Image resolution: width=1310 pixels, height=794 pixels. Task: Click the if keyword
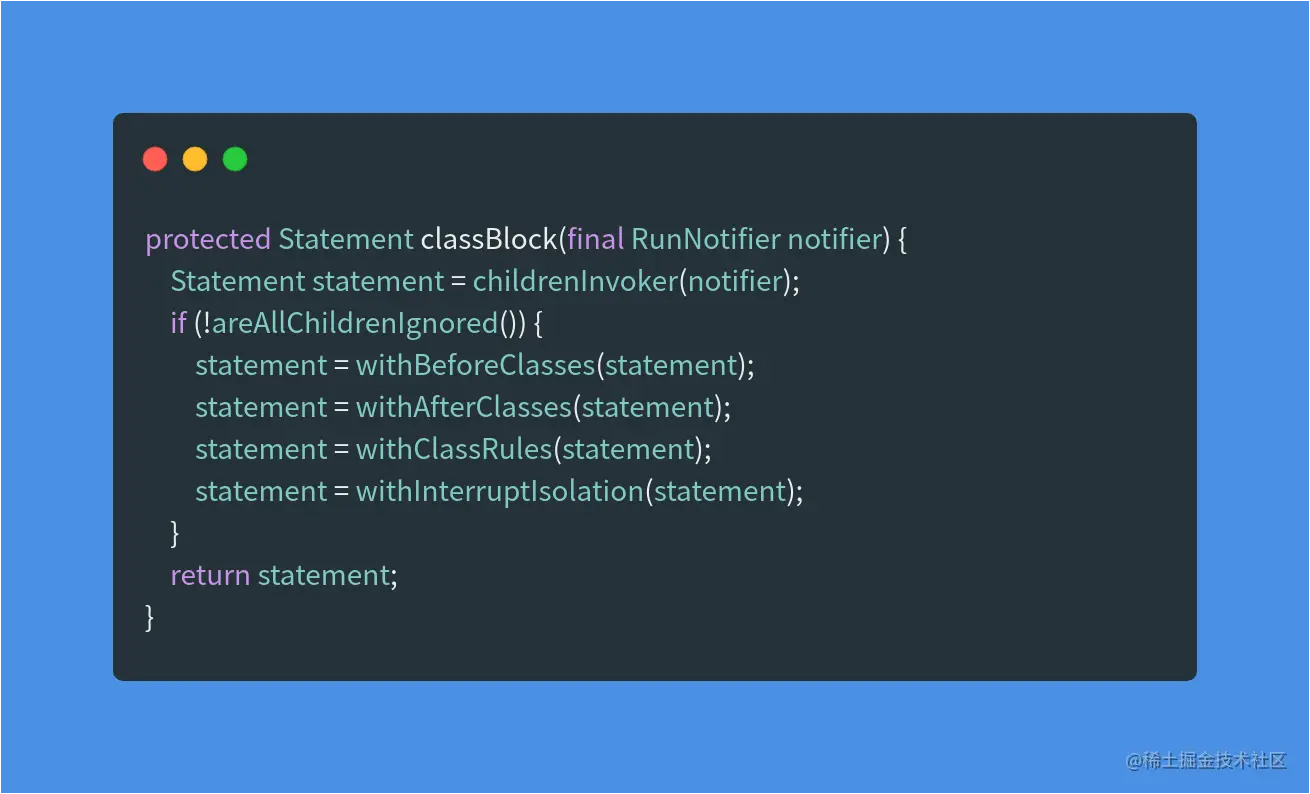[x=179, y=324]
